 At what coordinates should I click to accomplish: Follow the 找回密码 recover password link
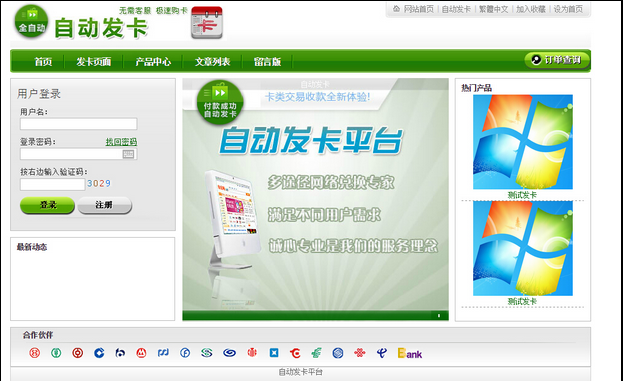tap(121, 142)
